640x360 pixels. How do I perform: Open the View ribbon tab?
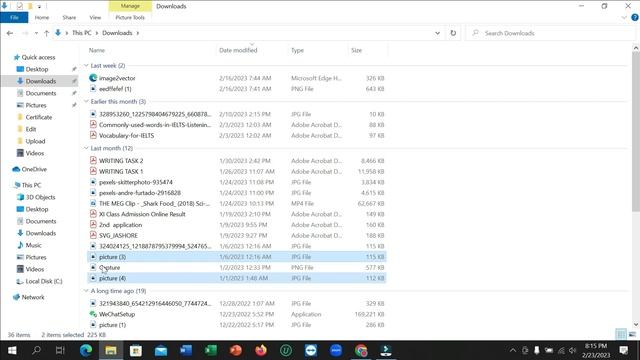[95, 18]
